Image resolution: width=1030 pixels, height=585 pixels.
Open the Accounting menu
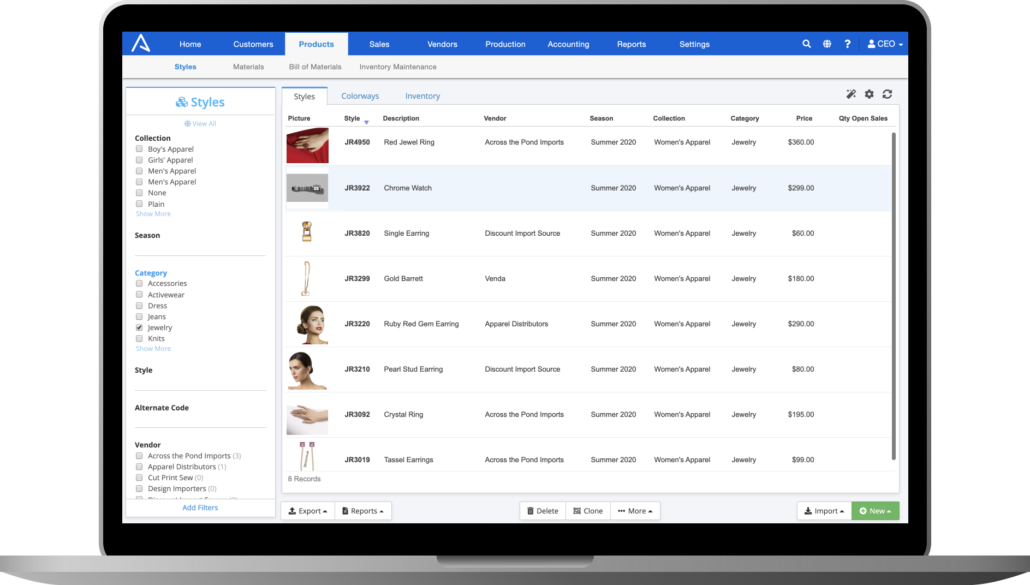click(x=568, y=44)
